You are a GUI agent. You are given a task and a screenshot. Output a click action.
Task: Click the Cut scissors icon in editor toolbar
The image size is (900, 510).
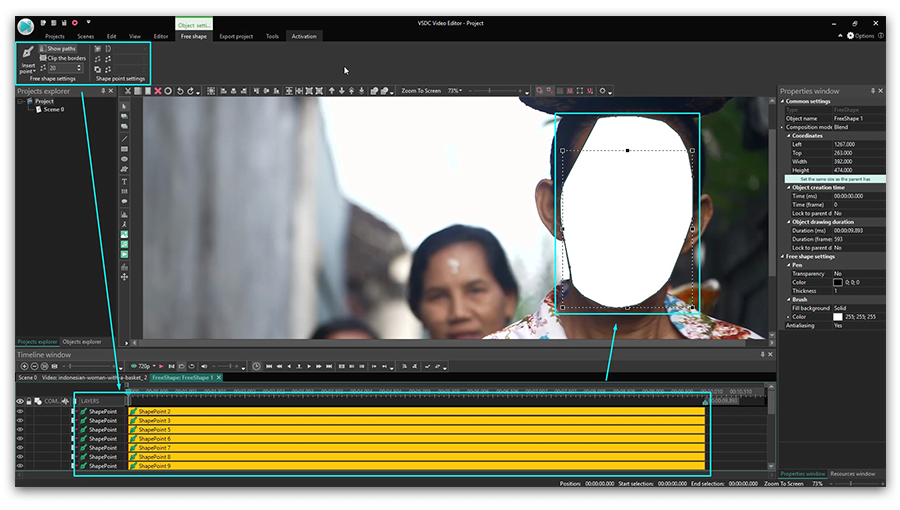pos(128,91)
